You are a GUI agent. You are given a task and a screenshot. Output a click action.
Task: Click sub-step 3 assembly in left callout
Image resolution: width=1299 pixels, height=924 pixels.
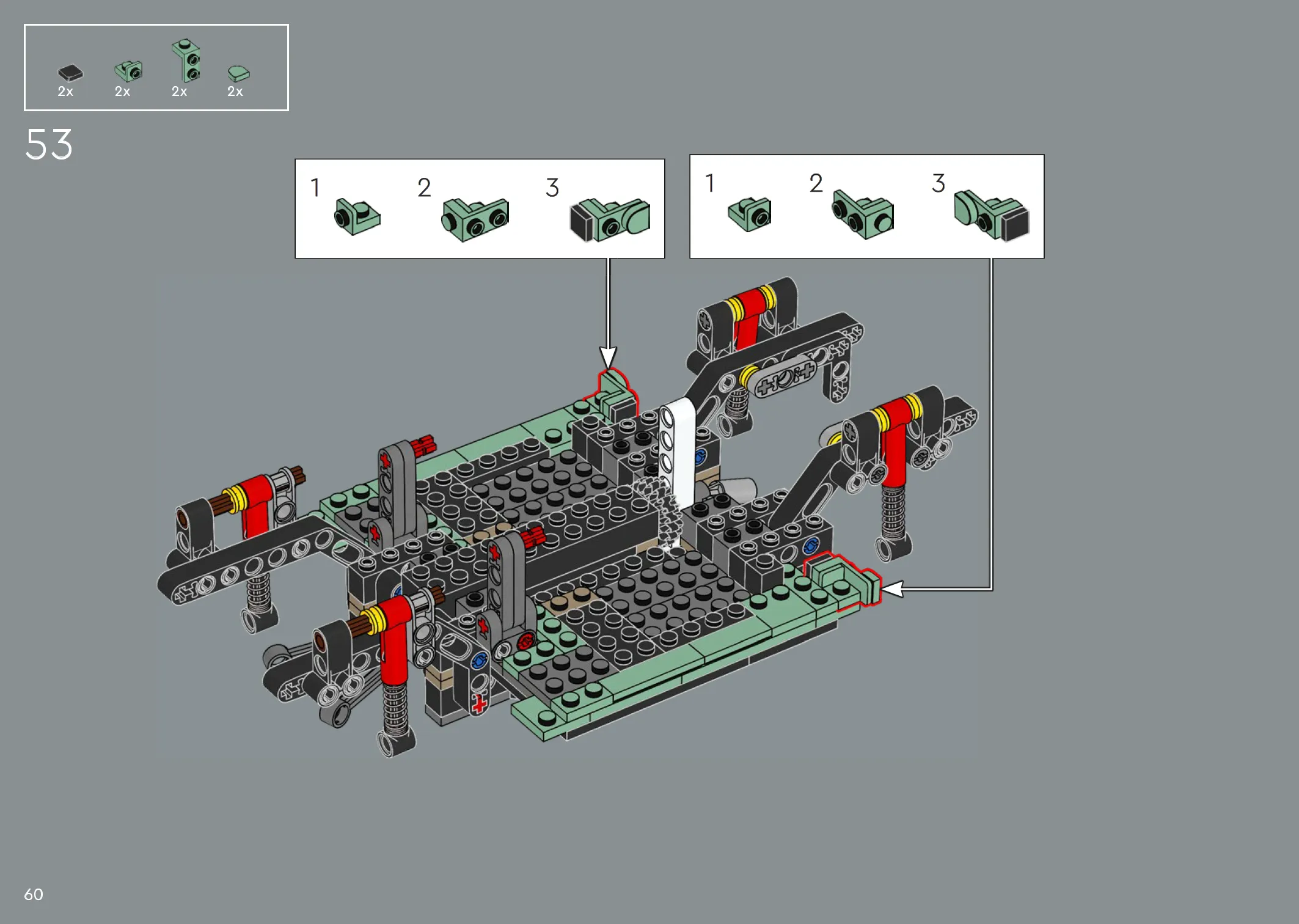610,219
